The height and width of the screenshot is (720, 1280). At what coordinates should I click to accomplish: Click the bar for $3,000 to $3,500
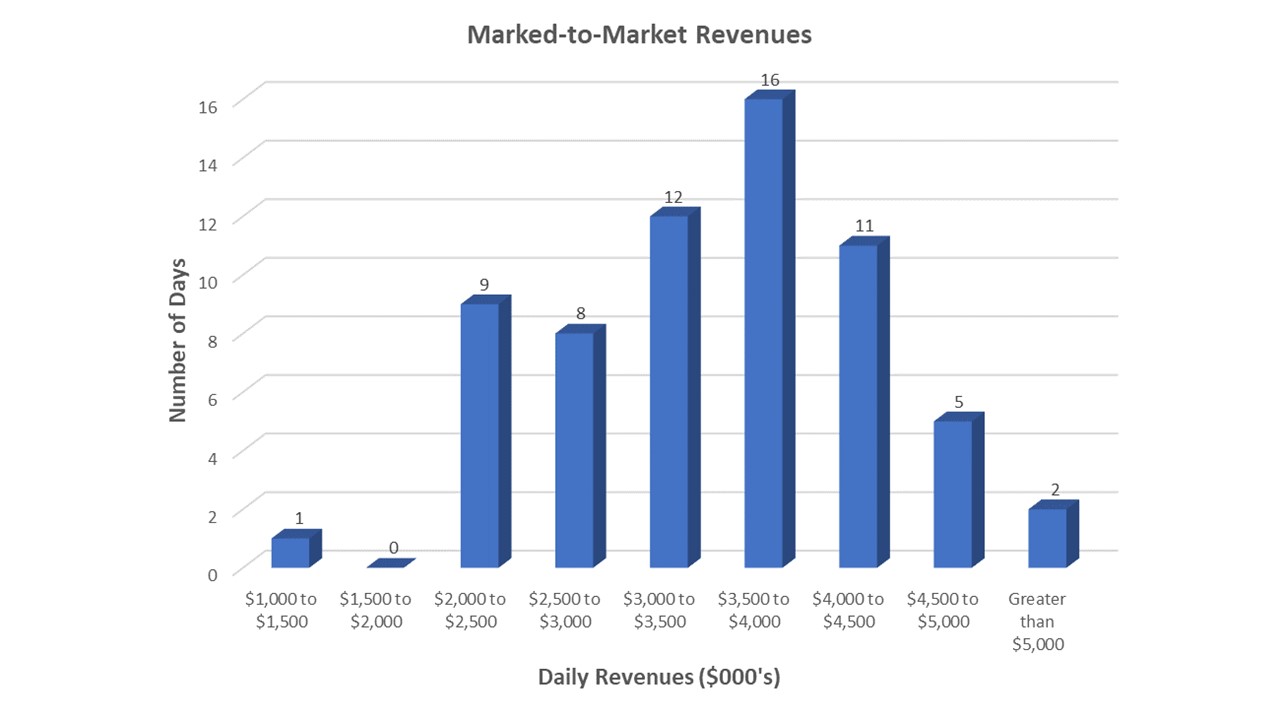[x=672, y=390]
